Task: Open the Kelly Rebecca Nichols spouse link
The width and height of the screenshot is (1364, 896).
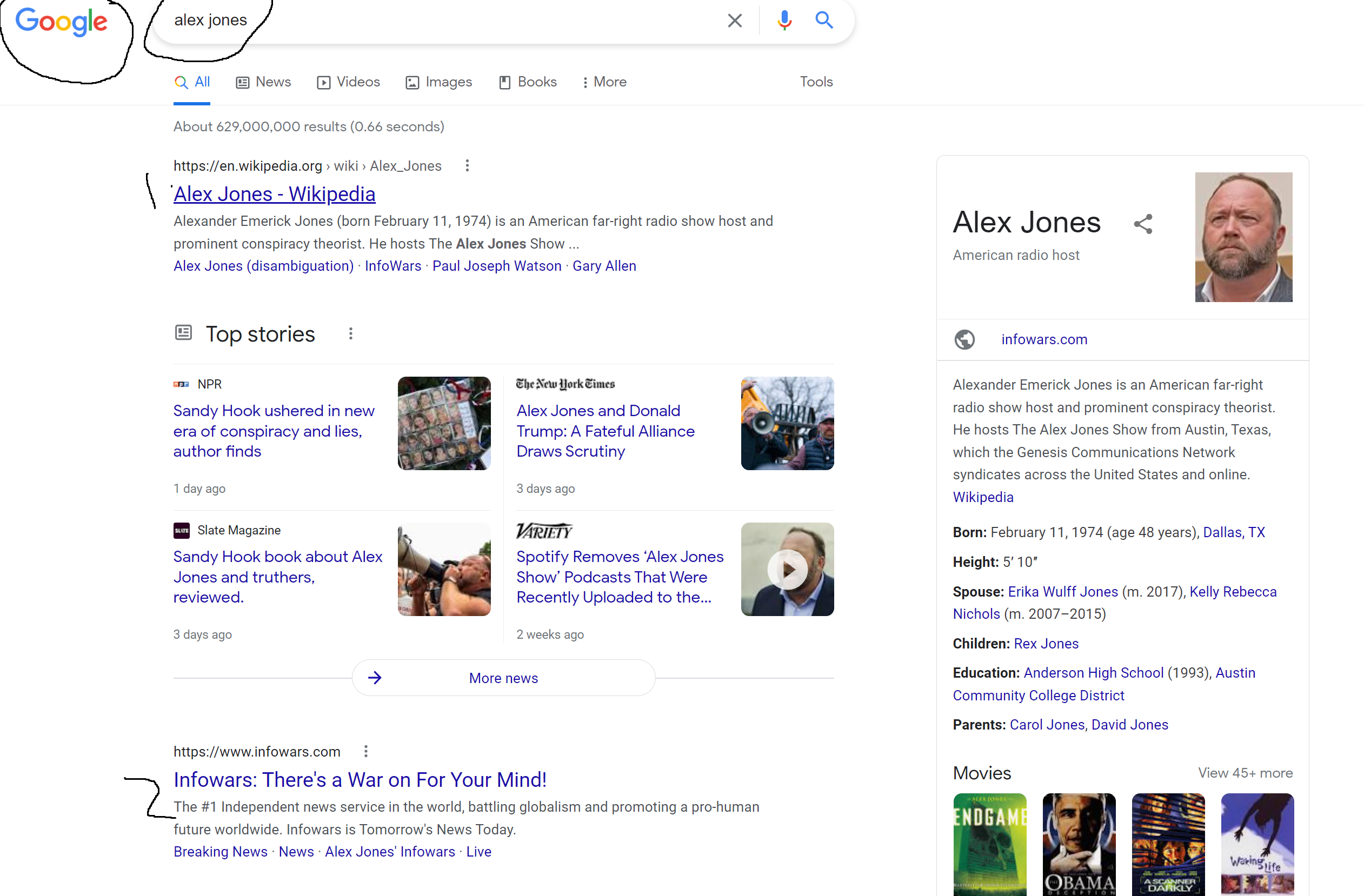Action: tap(1115, 603)
